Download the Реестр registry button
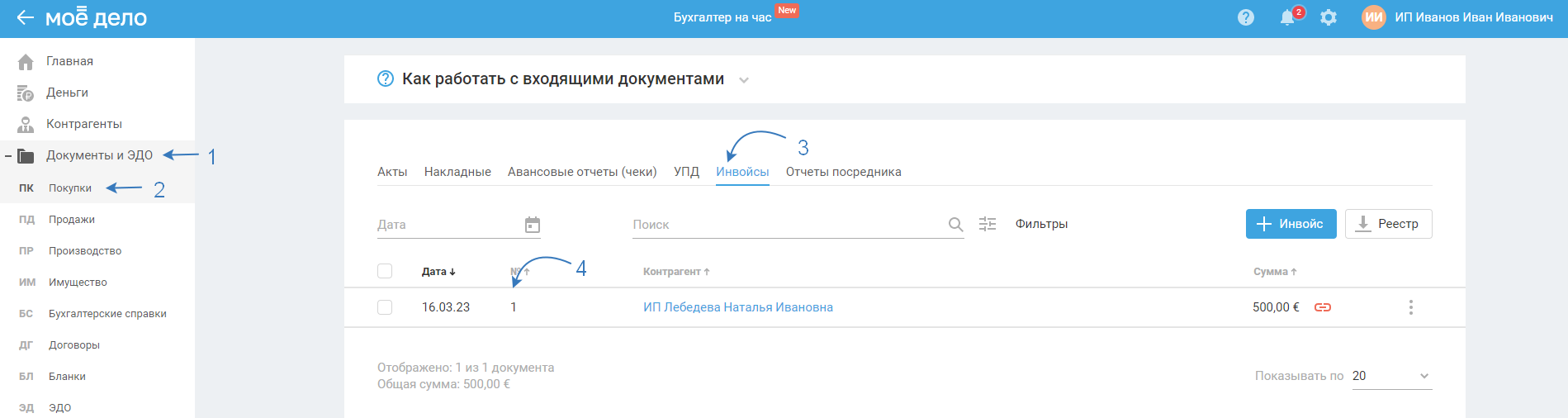This screenshot has height=418, width=1568. pyautogui.click(x=1388, y=224)
